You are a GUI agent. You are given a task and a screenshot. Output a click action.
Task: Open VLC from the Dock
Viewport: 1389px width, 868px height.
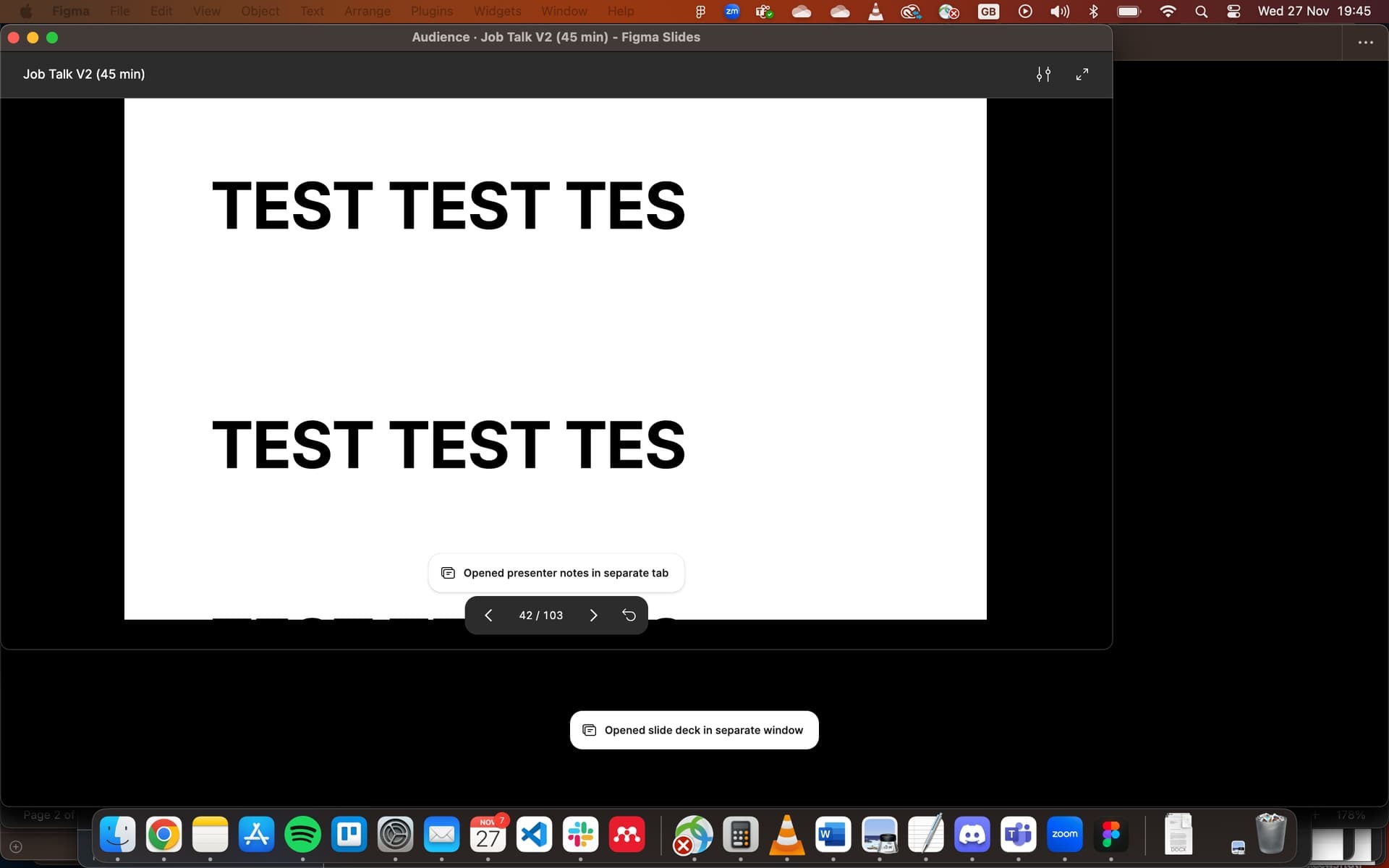(787, 835)
